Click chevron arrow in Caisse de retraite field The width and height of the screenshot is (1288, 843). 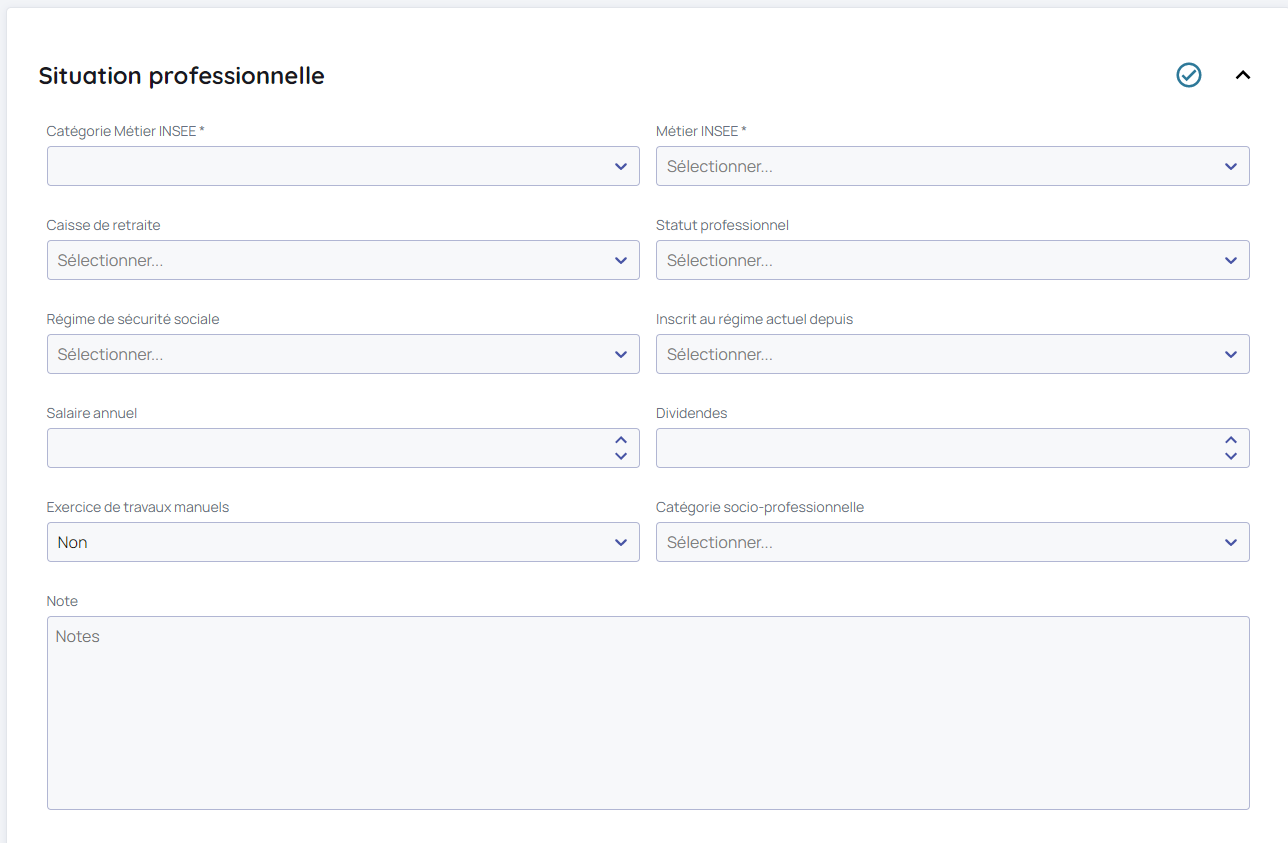pos(621,261)
